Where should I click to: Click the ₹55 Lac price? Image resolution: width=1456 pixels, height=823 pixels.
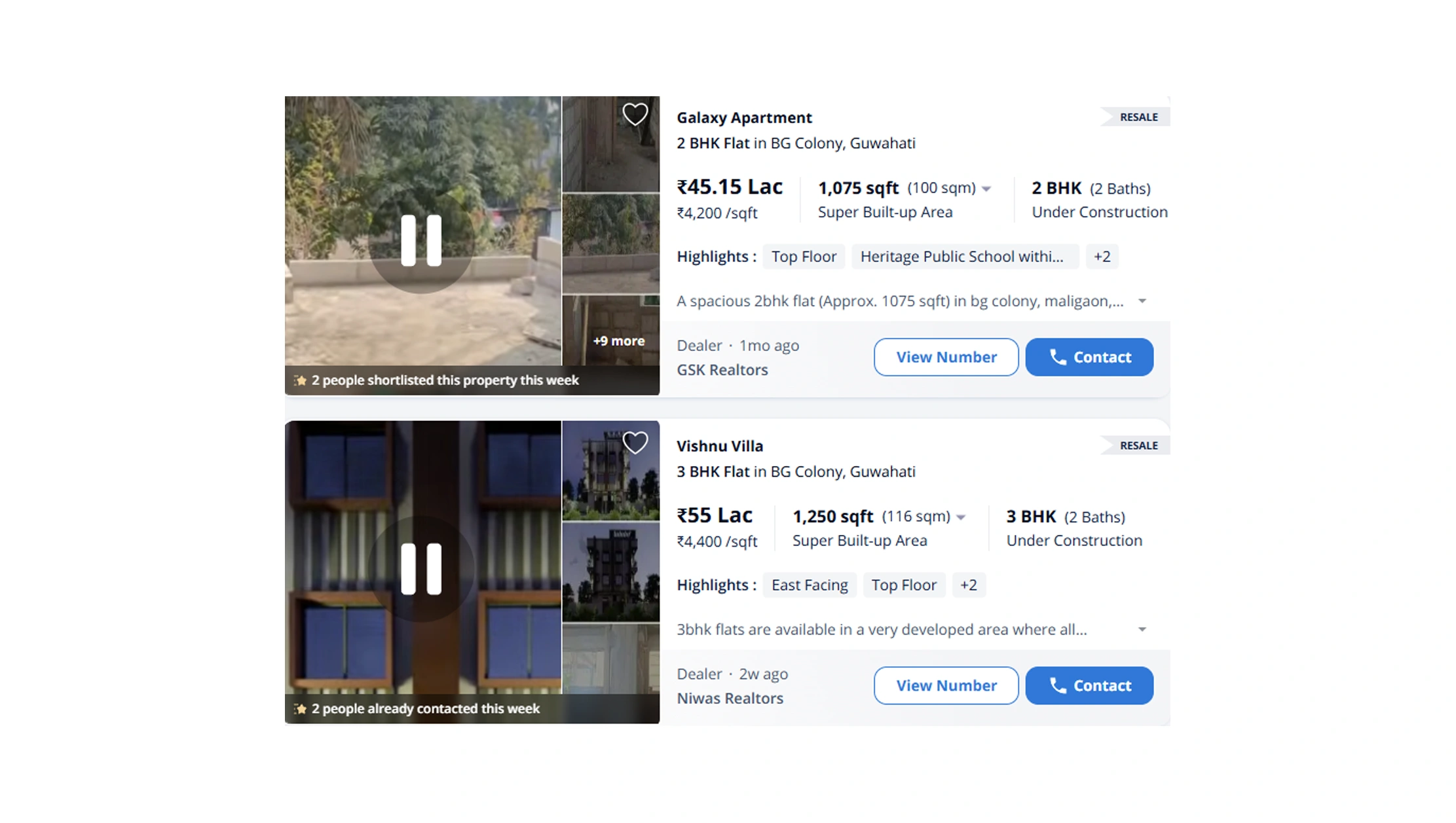pos(715,515)
